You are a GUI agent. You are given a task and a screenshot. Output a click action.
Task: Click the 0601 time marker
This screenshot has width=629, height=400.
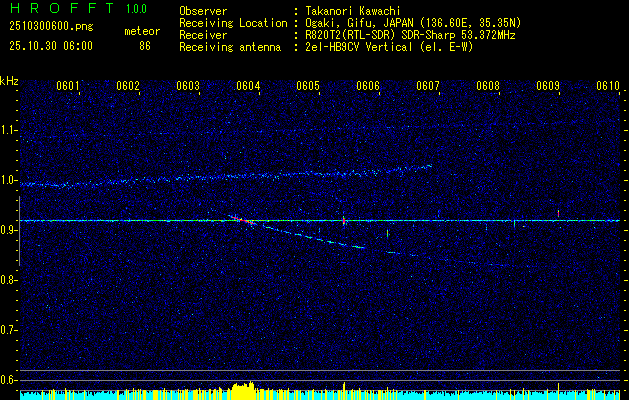point(68,86)
